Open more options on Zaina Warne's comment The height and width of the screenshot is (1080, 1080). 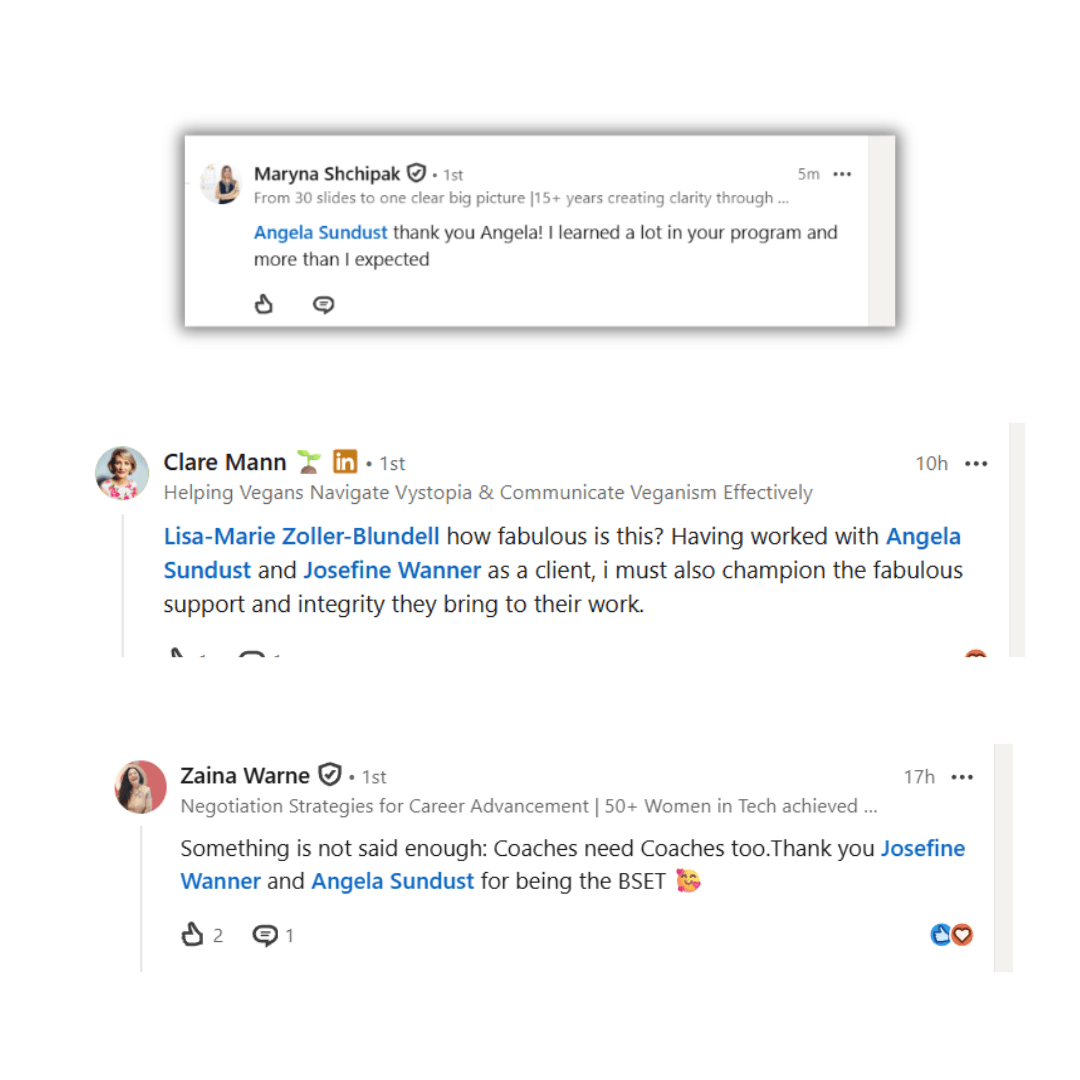(962, 777)
